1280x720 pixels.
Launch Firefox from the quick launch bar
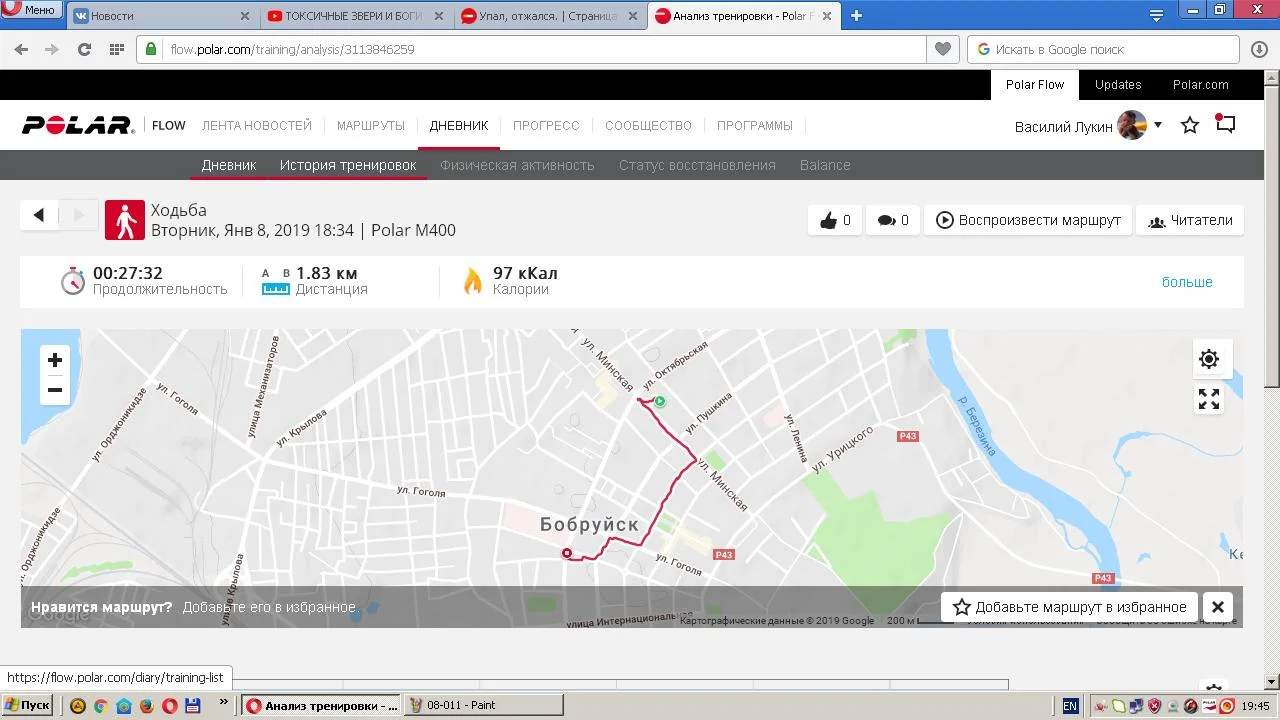click(x=146, y=705)
